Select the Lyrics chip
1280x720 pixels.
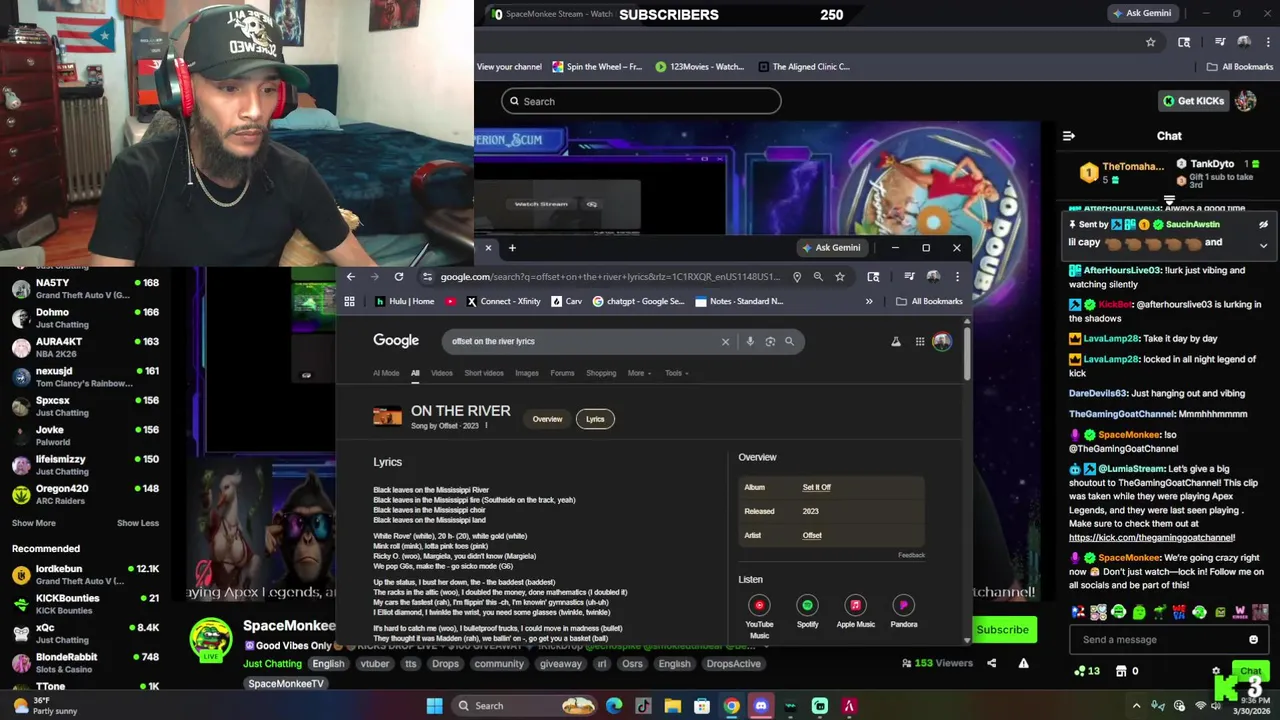pos(595,419)
